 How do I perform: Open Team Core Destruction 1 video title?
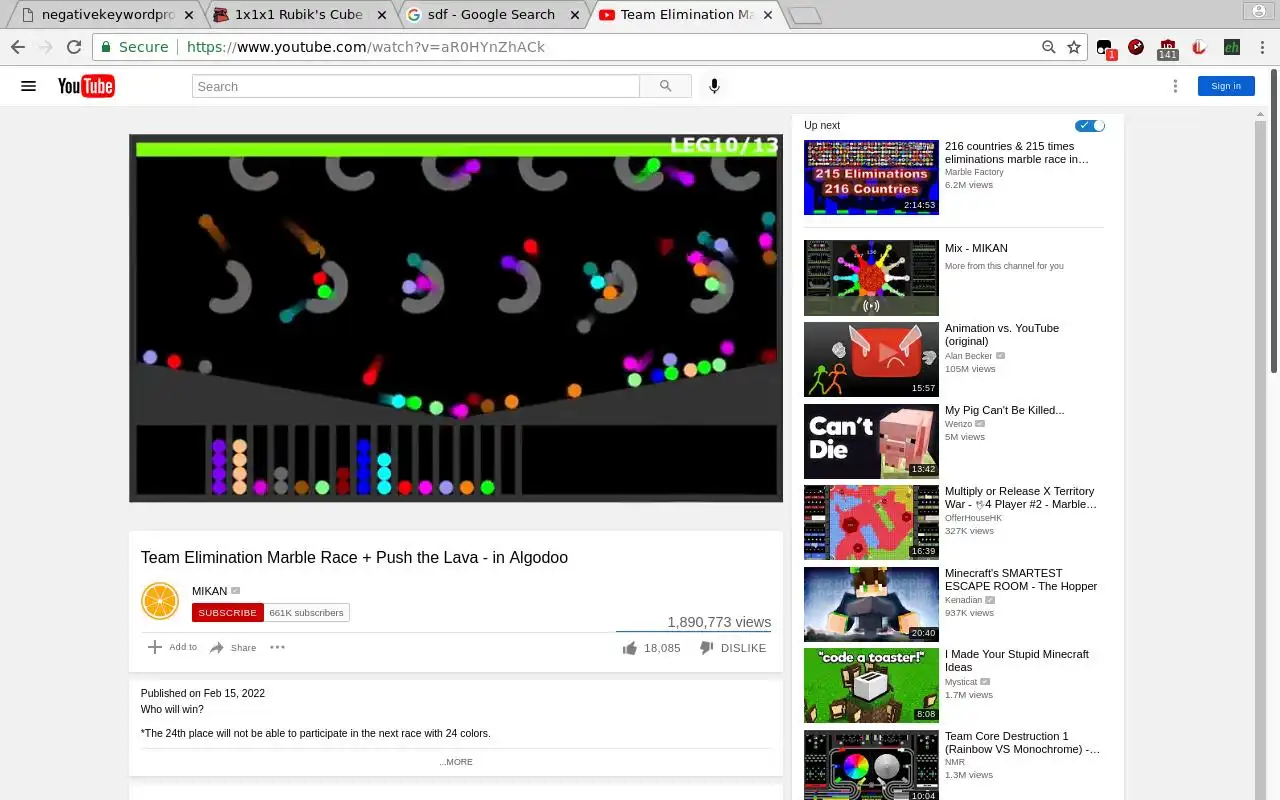coord(1022,743)
